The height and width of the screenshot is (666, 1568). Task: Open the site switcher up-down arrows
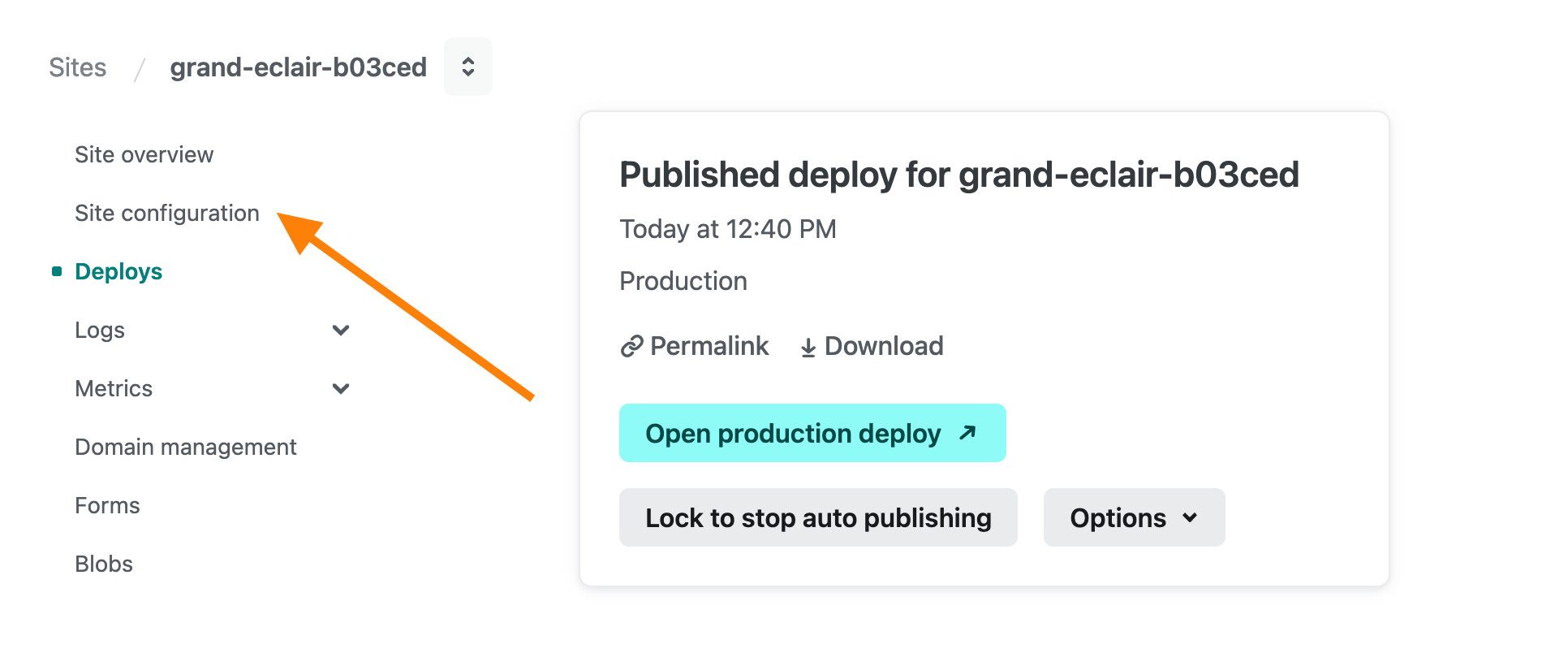click(467, 67)
